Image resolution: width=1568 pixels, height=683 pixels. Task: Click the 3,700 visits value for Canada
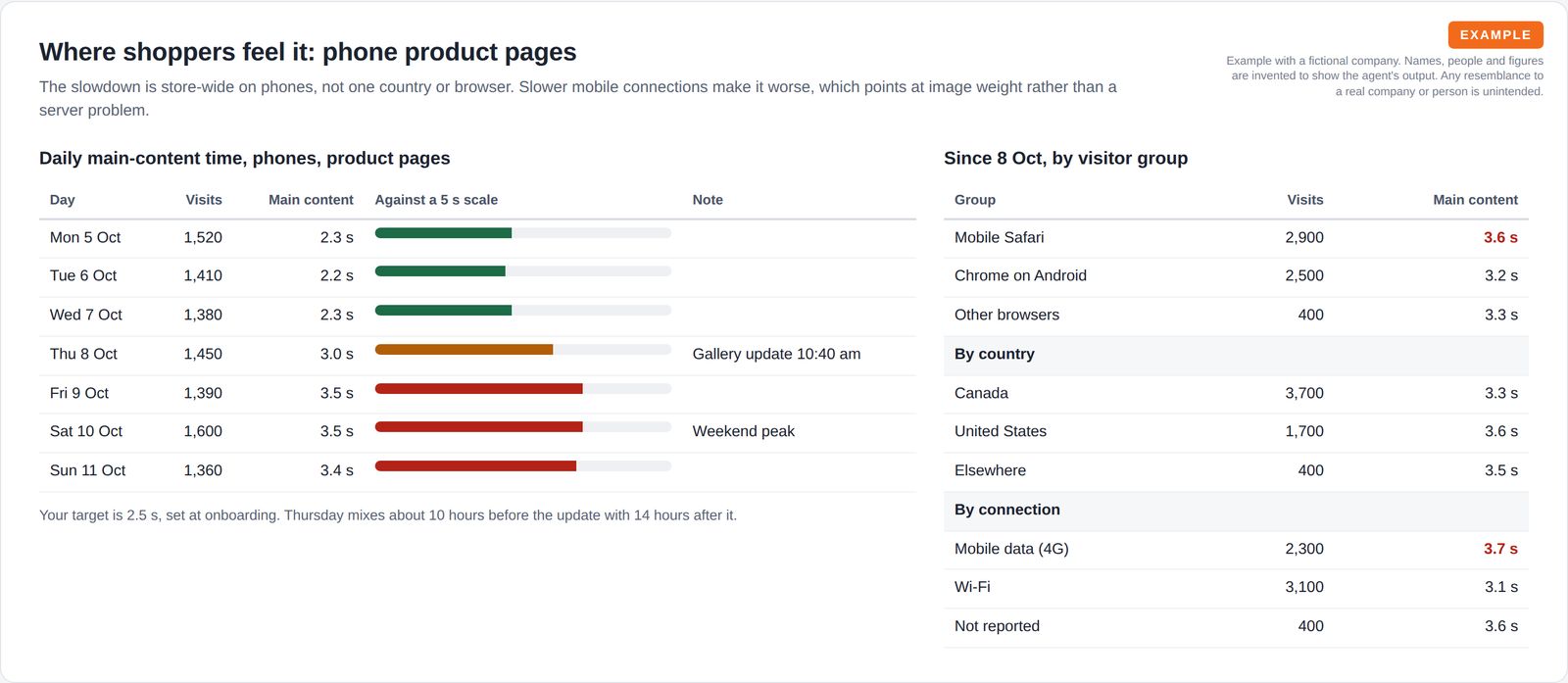(1304, 393)
